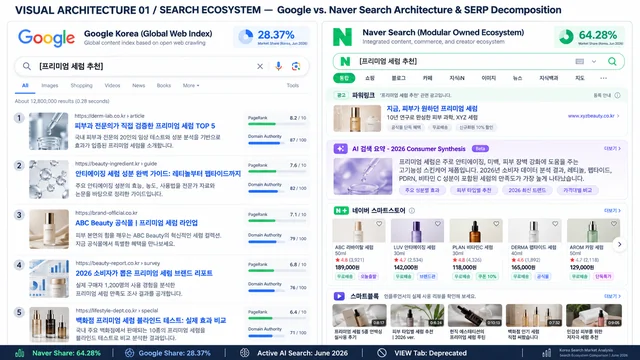The height and width of the screenshot is (360, 640).
Task: Start Google voice search microphone
Action: (x=278, y=66)
